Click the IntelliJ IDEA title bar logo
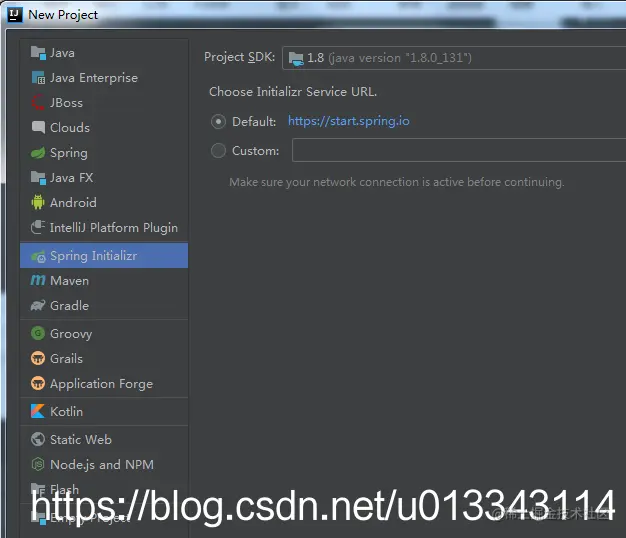626x538 pixels. (x=14, y=15)
